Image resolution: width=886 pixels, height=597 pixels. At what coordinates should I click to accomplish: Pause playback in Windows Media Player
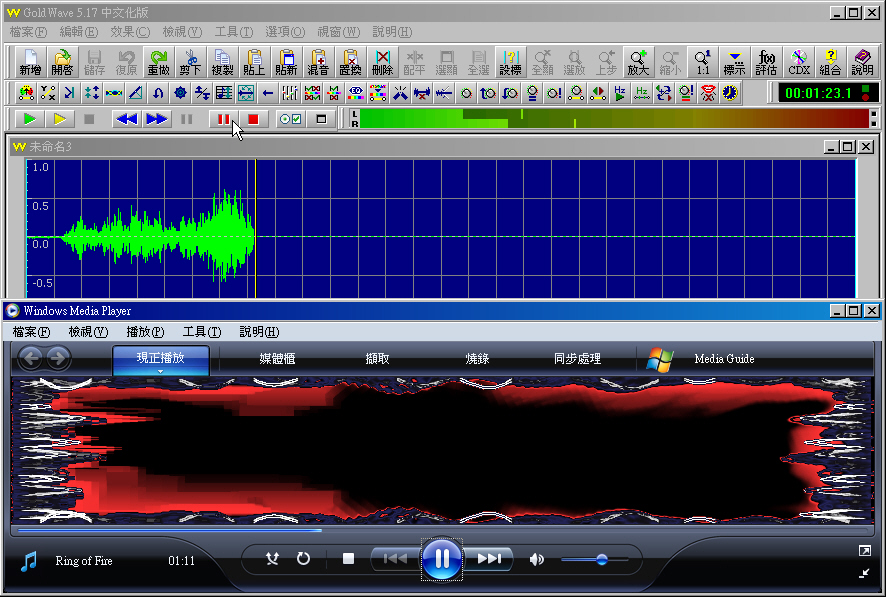[441, 559]
